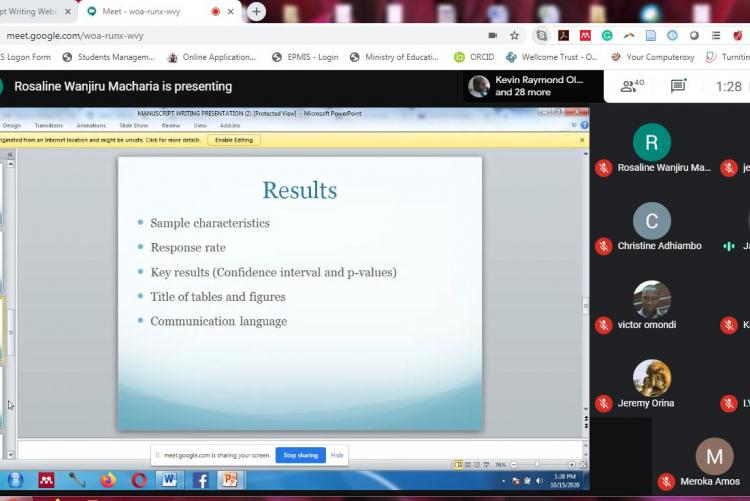Hide the screen sharing notification bar
750x501 pixels.
pos(337,455)
